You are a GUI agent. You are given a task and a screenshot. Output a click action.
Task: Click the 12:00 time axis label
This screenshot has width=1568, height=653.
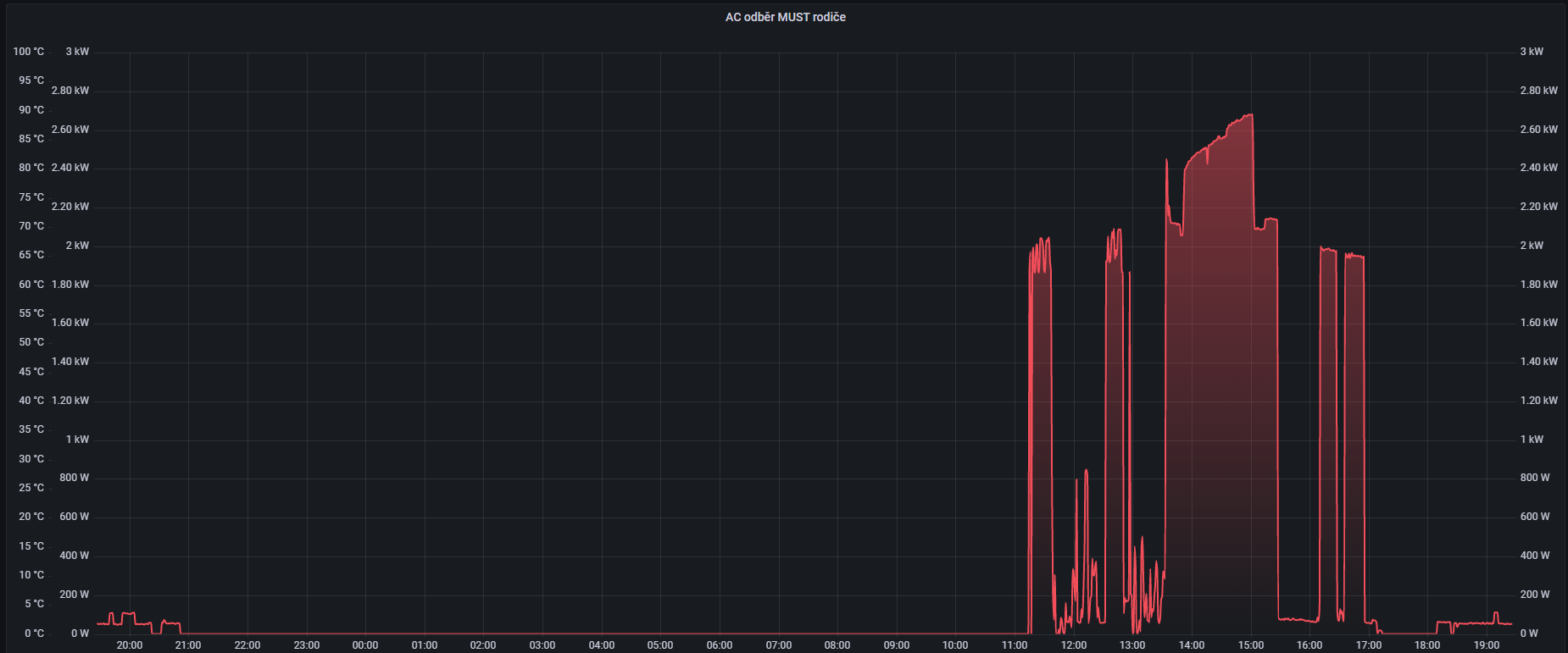(x=1073, y=645)
